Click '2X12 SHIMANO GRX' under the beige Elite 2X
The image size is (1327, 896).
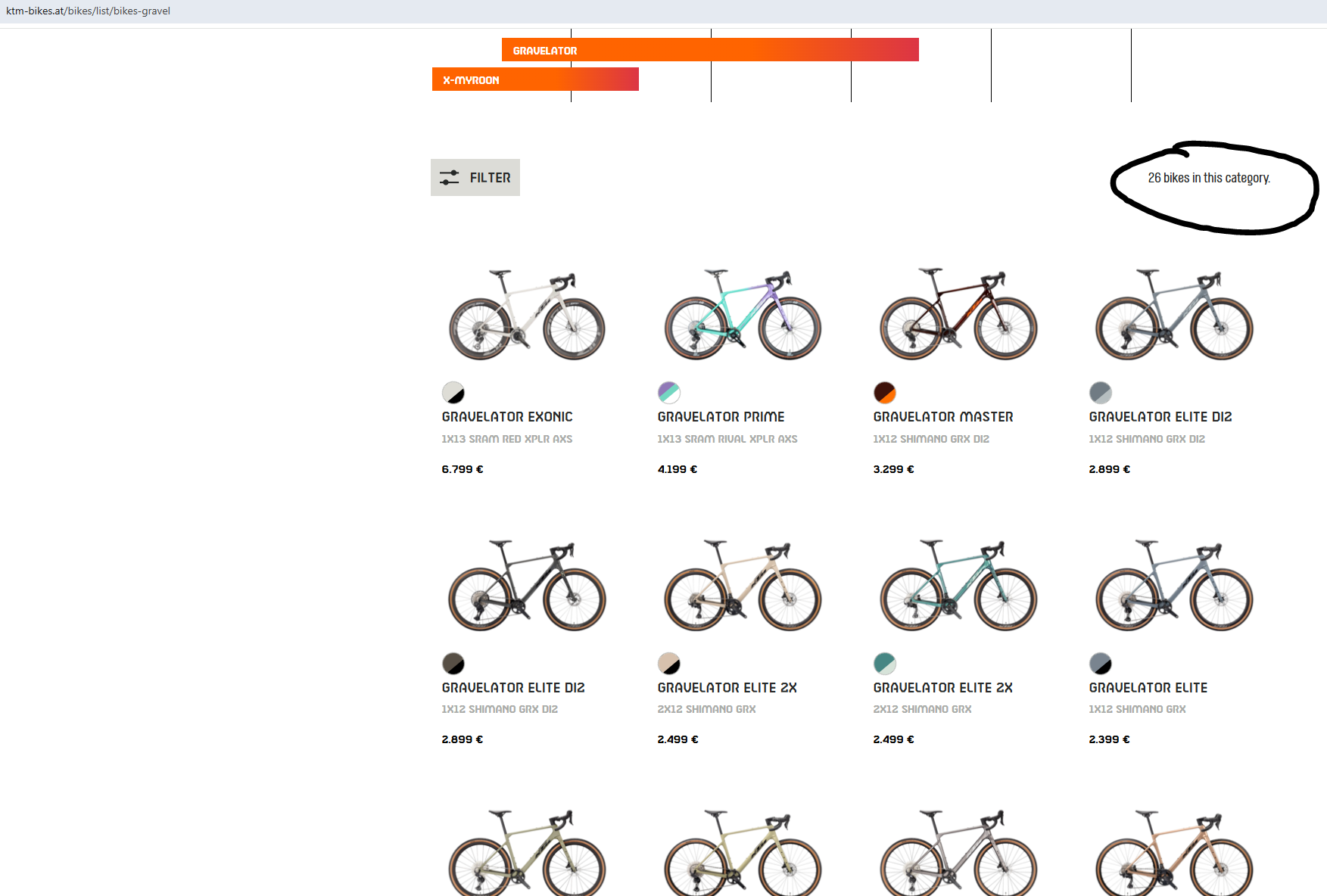(707, 709)
